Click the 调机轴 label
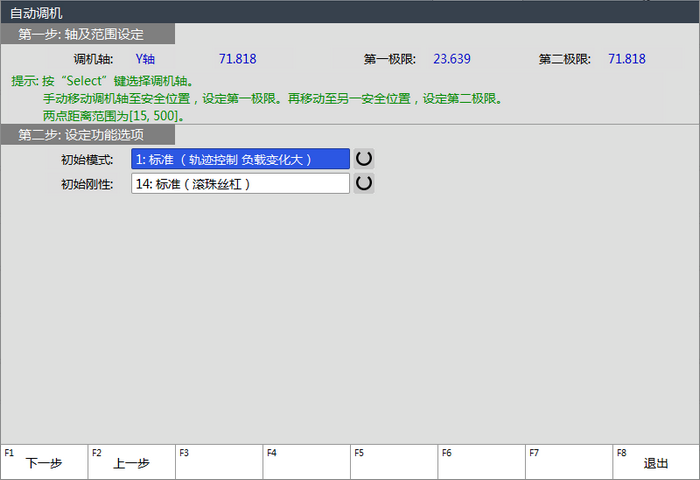The height and width of the screenshot is (480, 700). (x=93, y=59)
